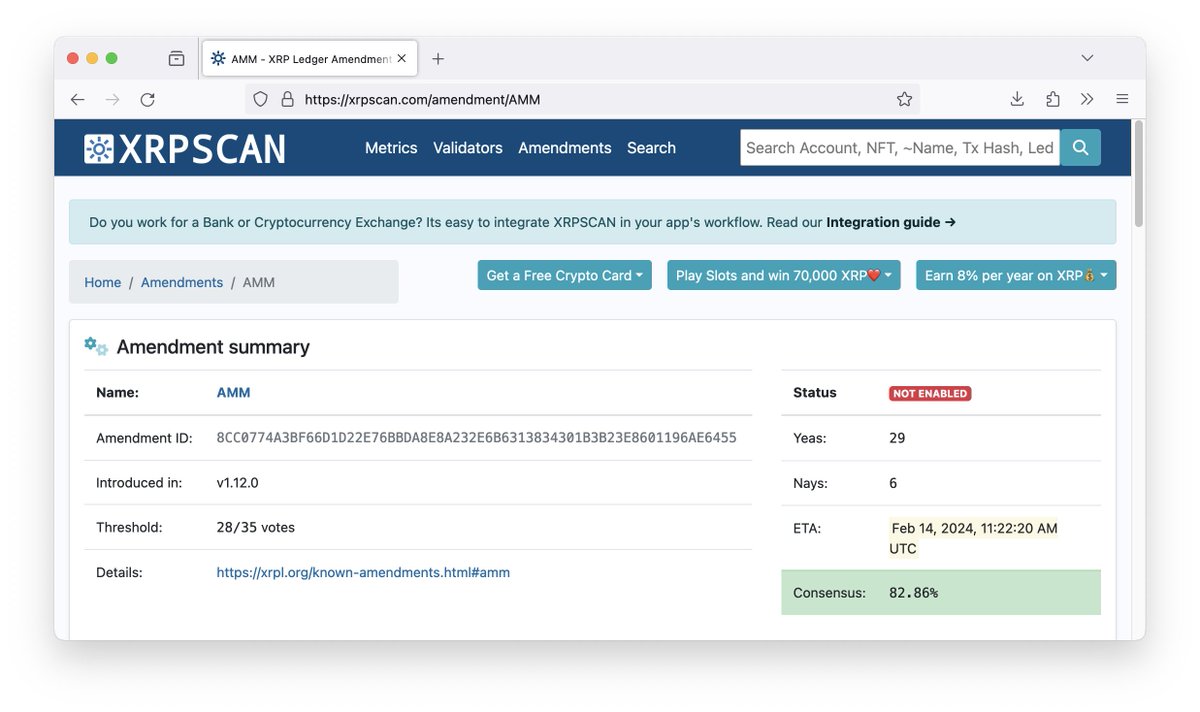Screen dimensions: 1200x712
Task: Open the Extensions puzzle icon
Action: (1053, 99)
